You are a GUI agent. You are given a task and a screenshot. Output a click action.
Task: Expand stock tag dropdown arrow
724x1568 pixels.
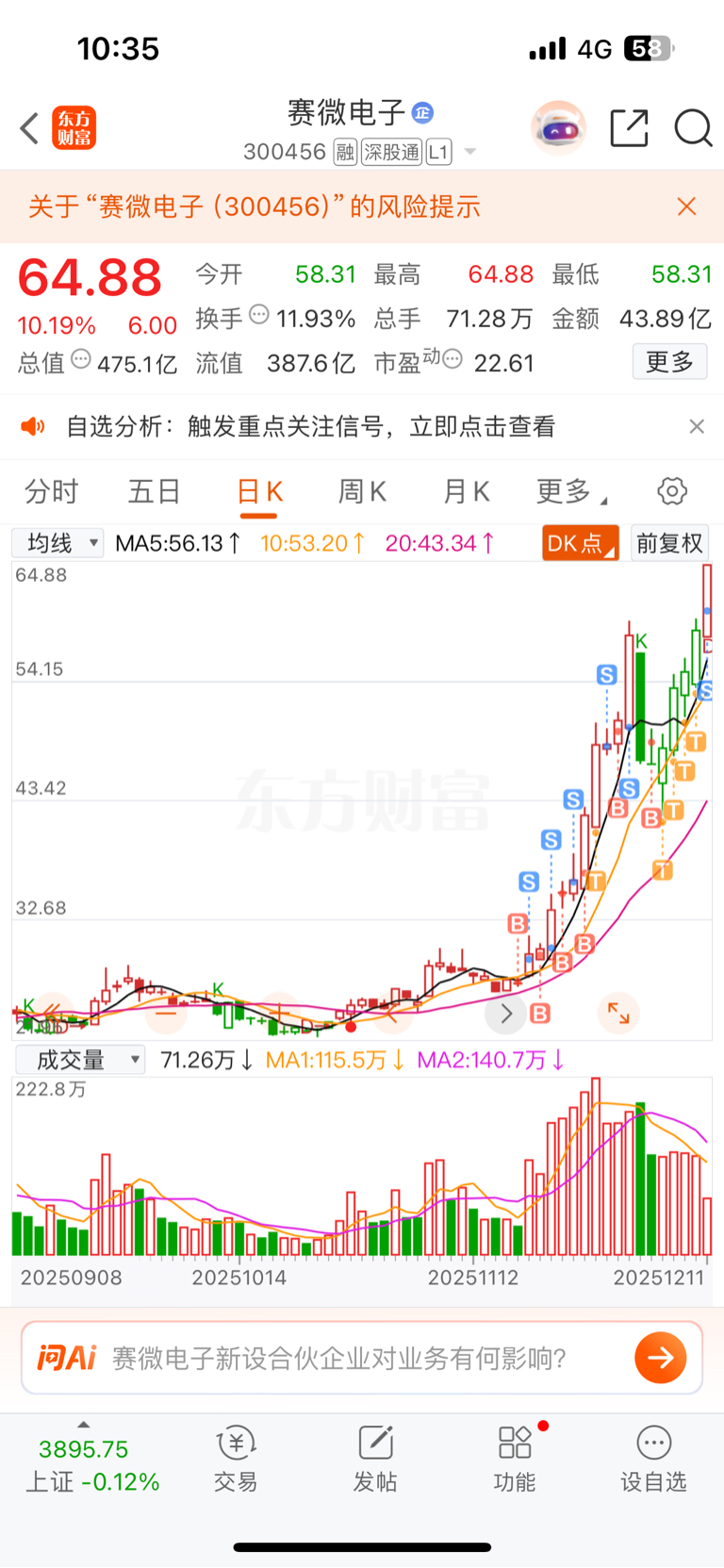(470, 152)
